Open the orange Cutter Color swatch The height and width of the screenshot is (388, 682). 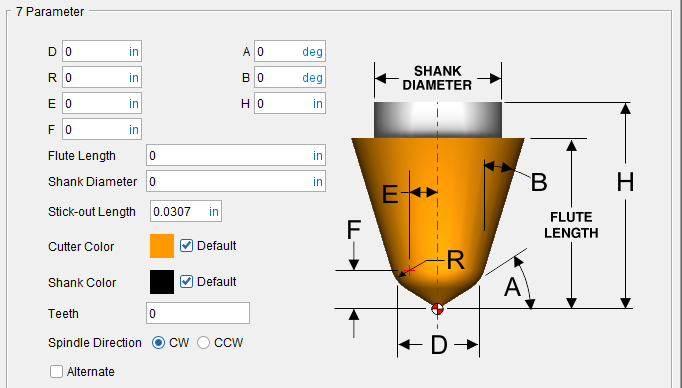point(162,246)
